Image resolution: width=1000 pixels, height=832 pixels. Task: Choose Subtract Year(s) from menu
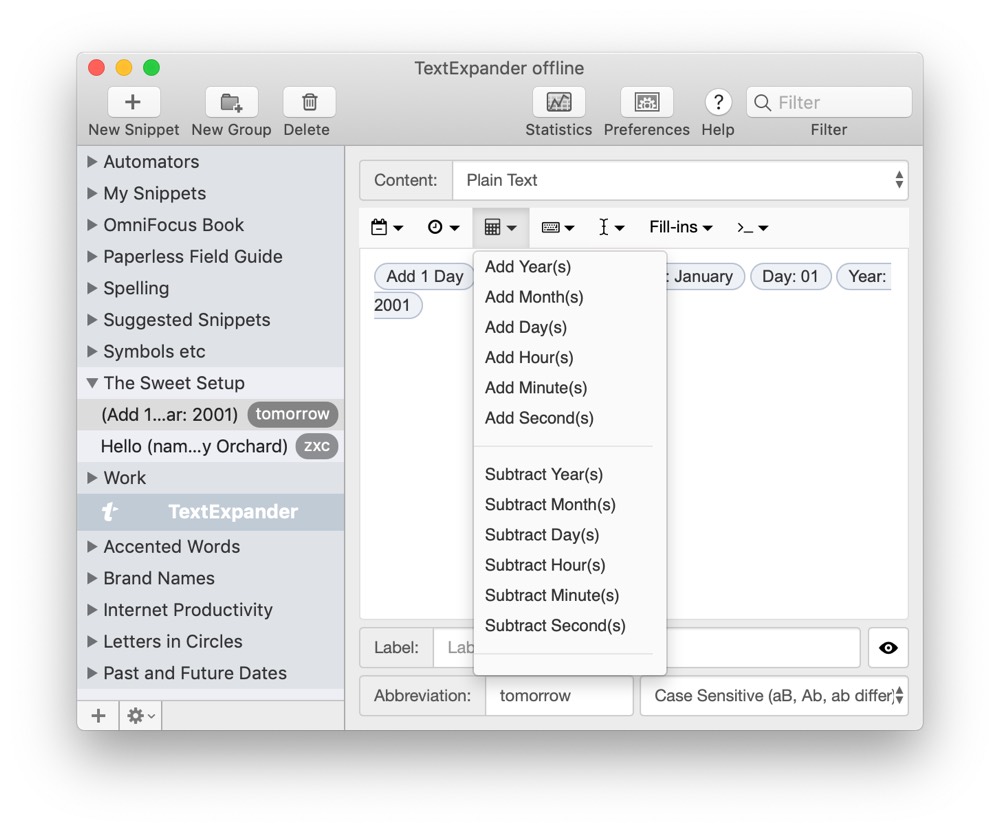click(x=570, y=474)
